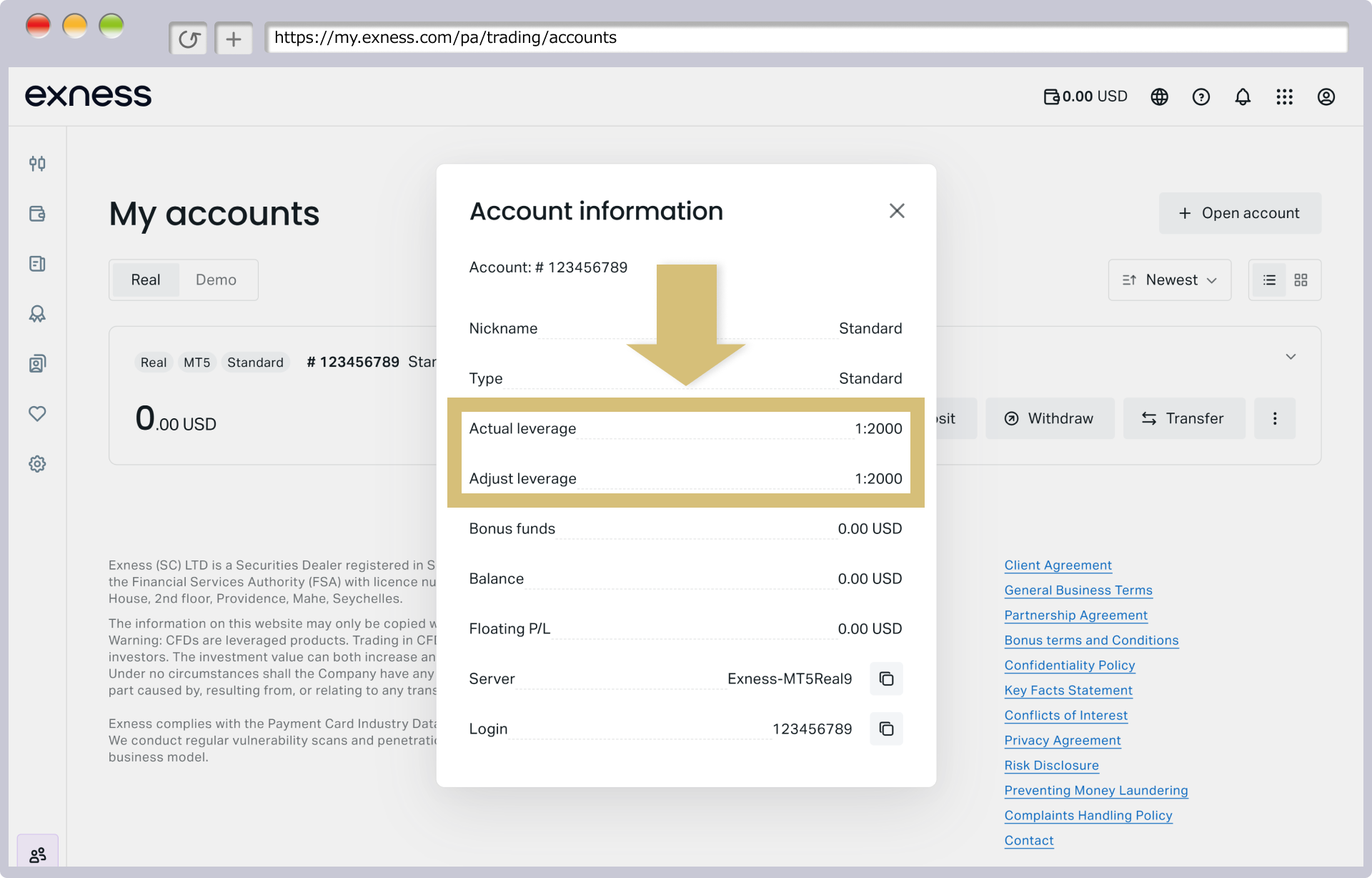The width and height of the screenshot is (1372, 878).
Task: Open the Conflicts of Interest link
Action: (1065, 716)
